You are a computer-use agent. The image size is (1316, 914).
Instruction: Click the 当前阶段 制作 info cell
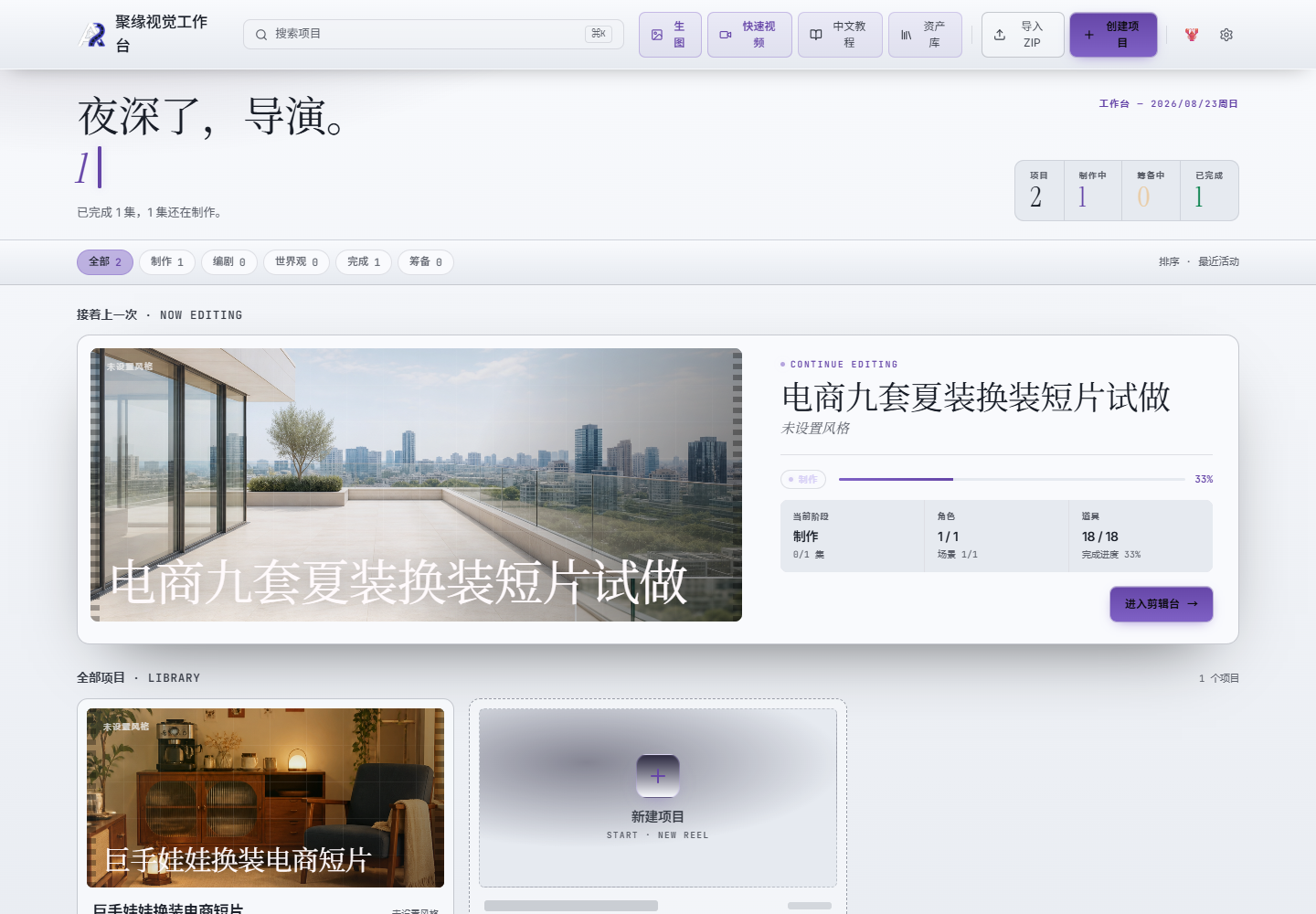[x=853, y=536]
